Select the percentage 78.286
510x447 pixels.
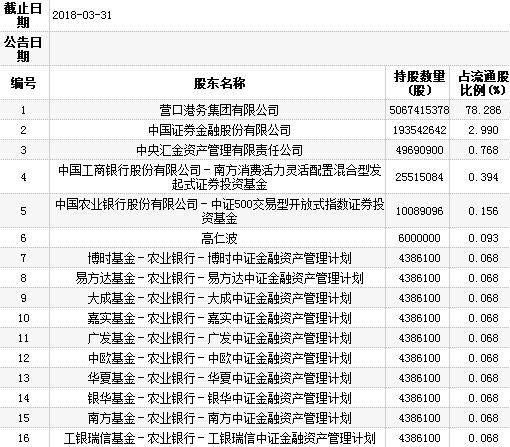tap(483, 110)
